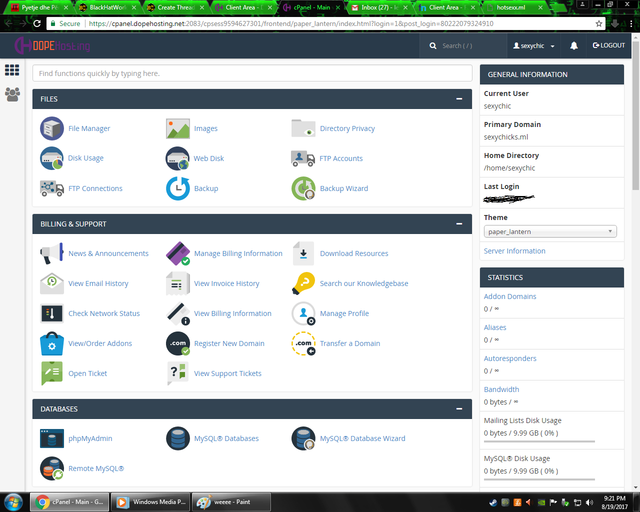This screenshot has height=512, width=640.
Task: Open the Manage Profile icon
Action: click(303, 313)
